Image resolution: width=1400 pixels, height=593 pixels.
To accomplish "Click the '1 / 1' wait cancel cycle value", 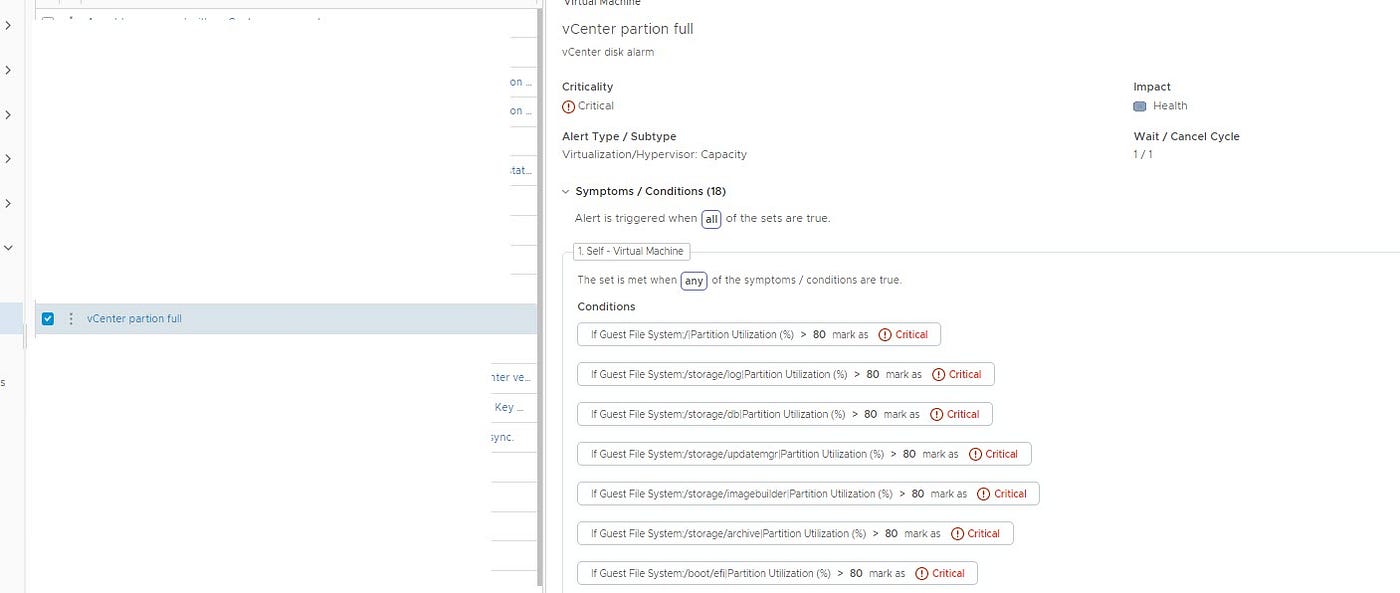I will (1142, 155).
